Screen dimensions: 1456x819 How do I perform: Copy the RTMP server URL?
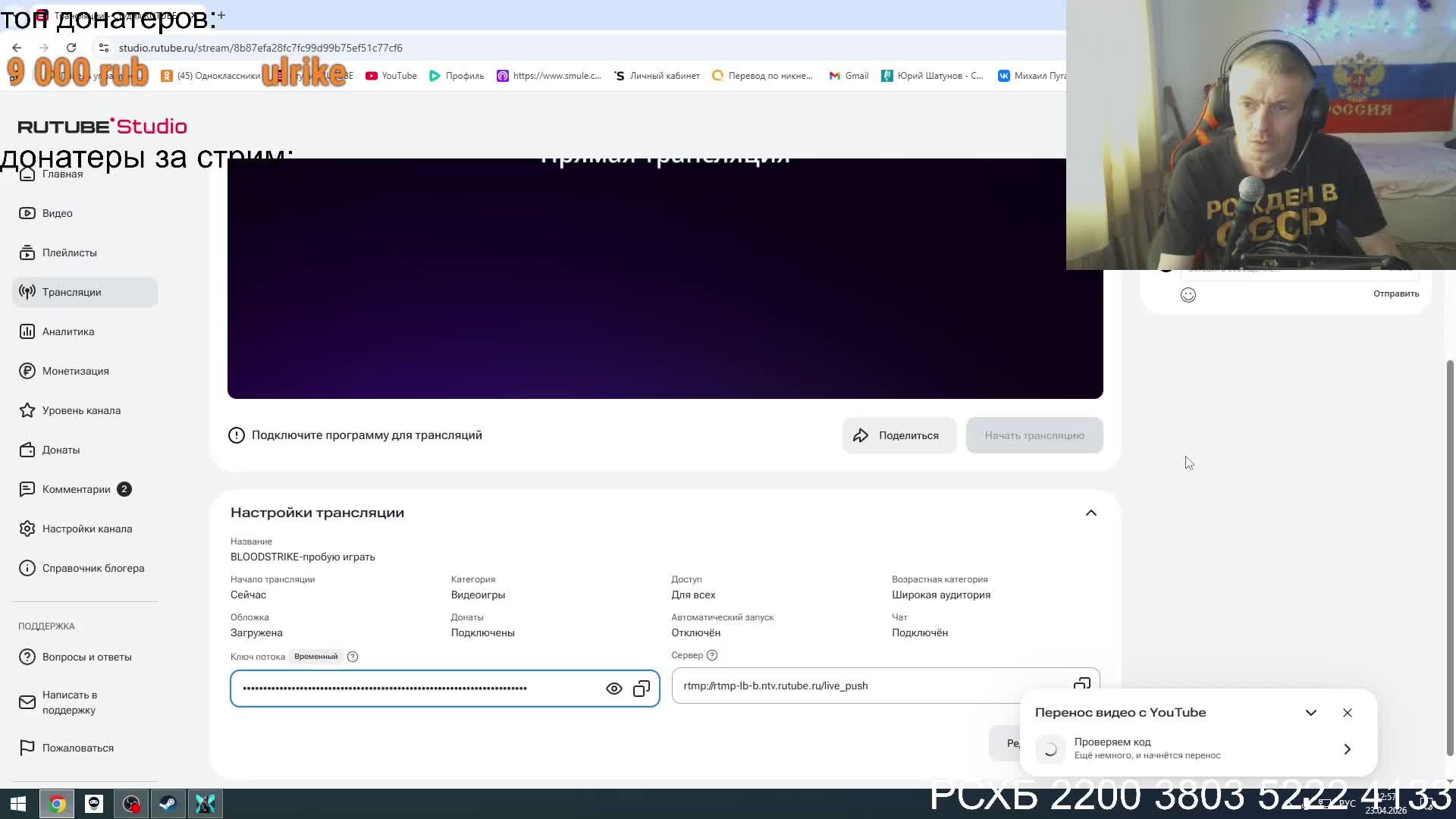click(x=1081, y=683)
